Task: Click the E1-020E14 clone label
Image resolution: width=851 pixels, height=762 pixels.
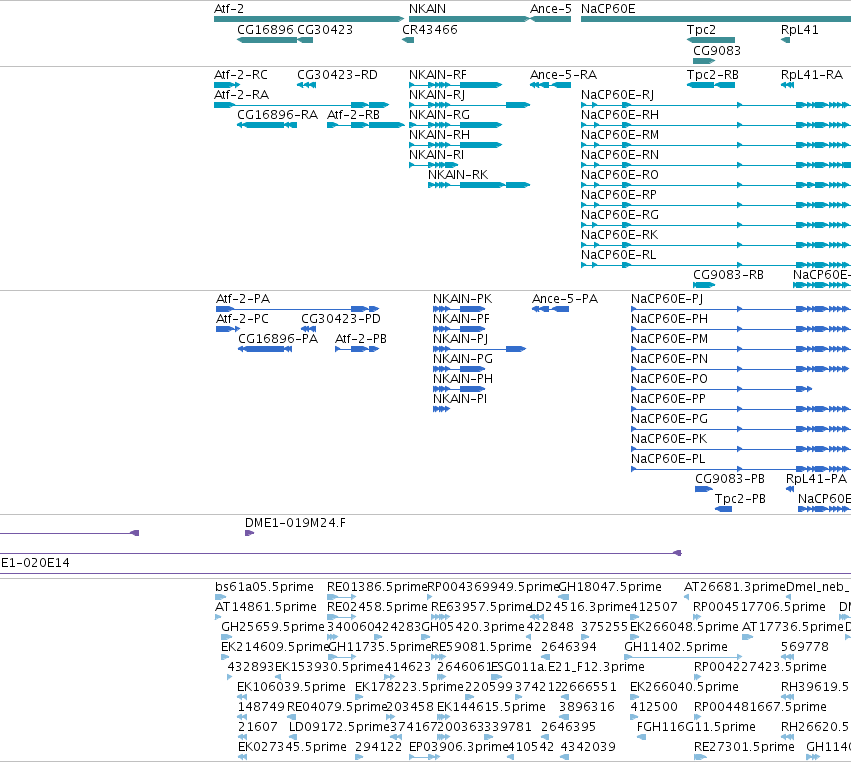Action: (35, 563)
